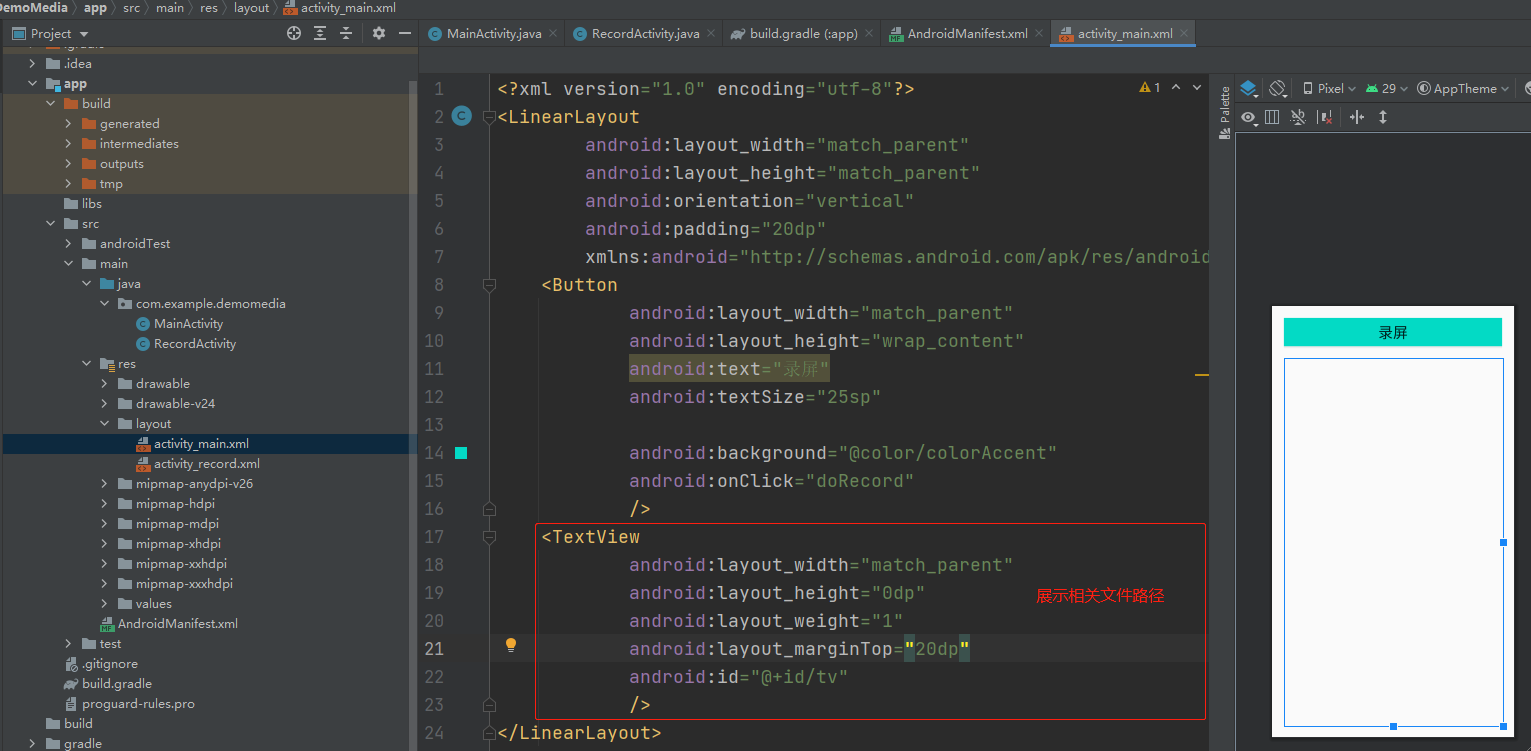Click the horizontal pack/distribute icon

(x=1357, y=117)
